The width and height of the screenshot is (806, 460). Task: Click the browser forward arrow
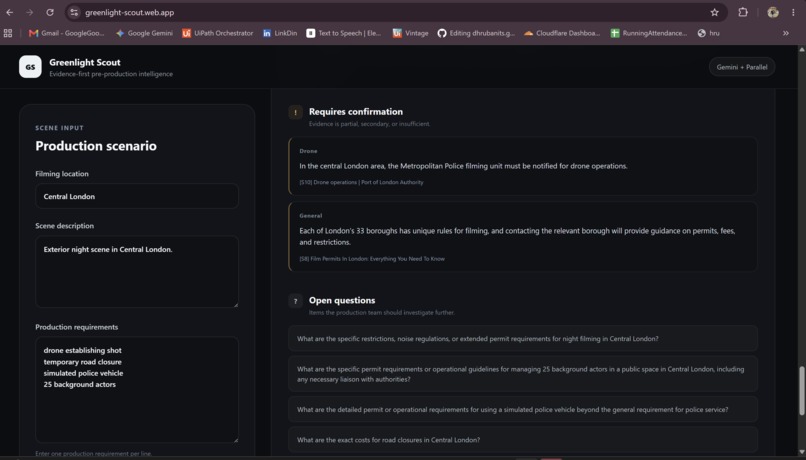coord(30,12)
